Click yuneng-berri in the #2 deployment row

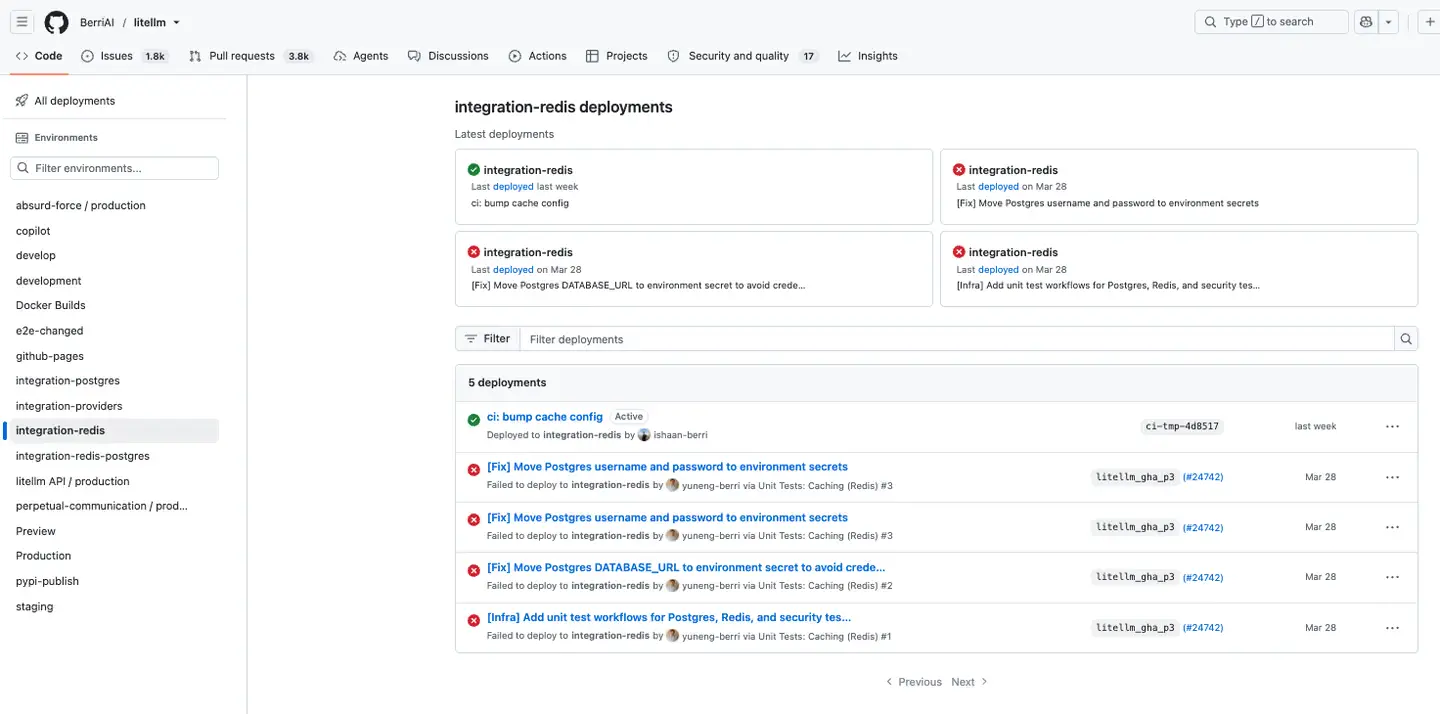[x=711, y=586]
